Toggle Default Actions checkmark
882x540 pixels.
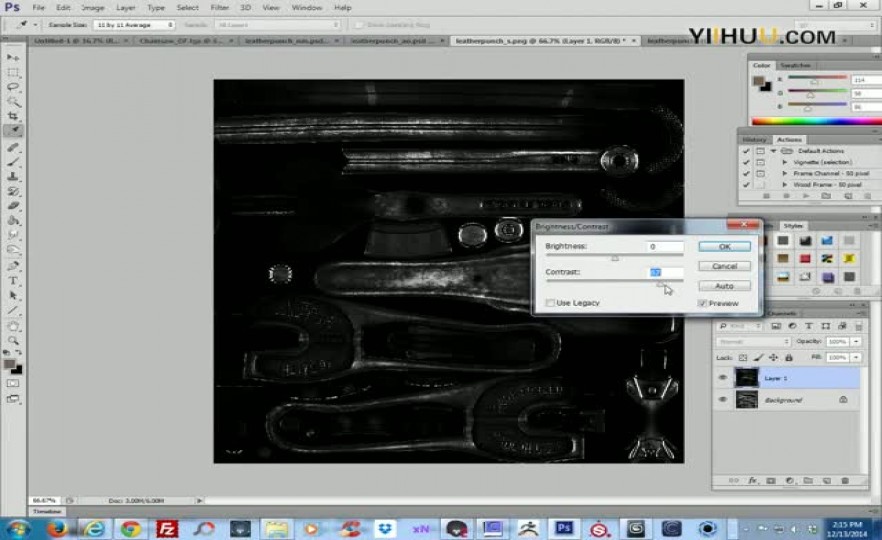click(746, 151)
